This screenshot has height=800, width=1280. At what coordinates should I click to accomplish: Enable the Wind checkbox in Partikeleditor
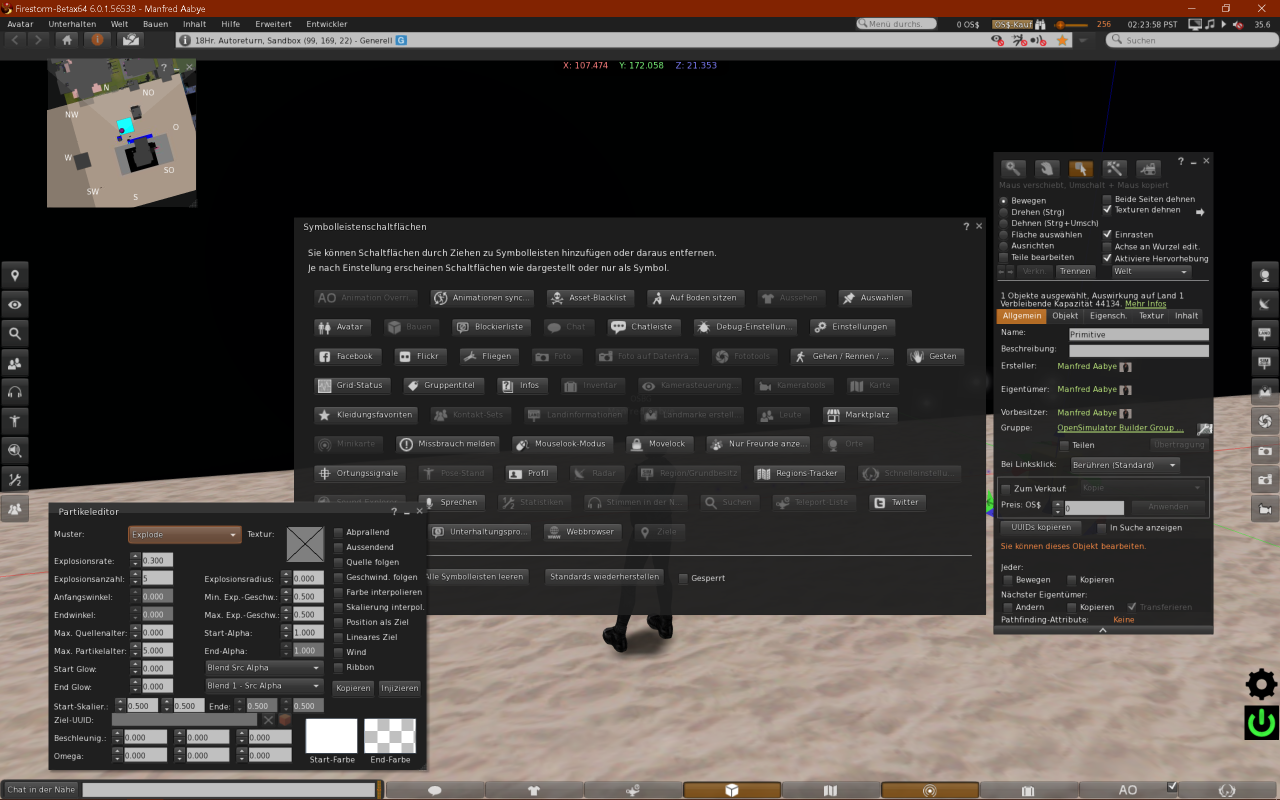pyautogui.click(x=339, y=652)
